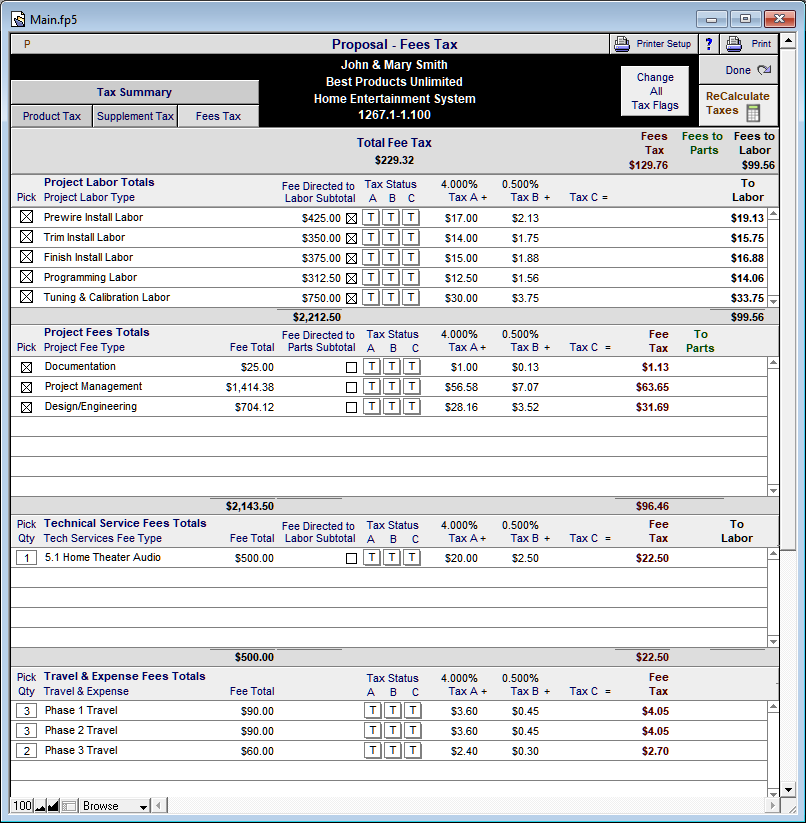
Task: Toggle Pick checkbox for Prewire Install Labor
Action: [x=26, y=217]
